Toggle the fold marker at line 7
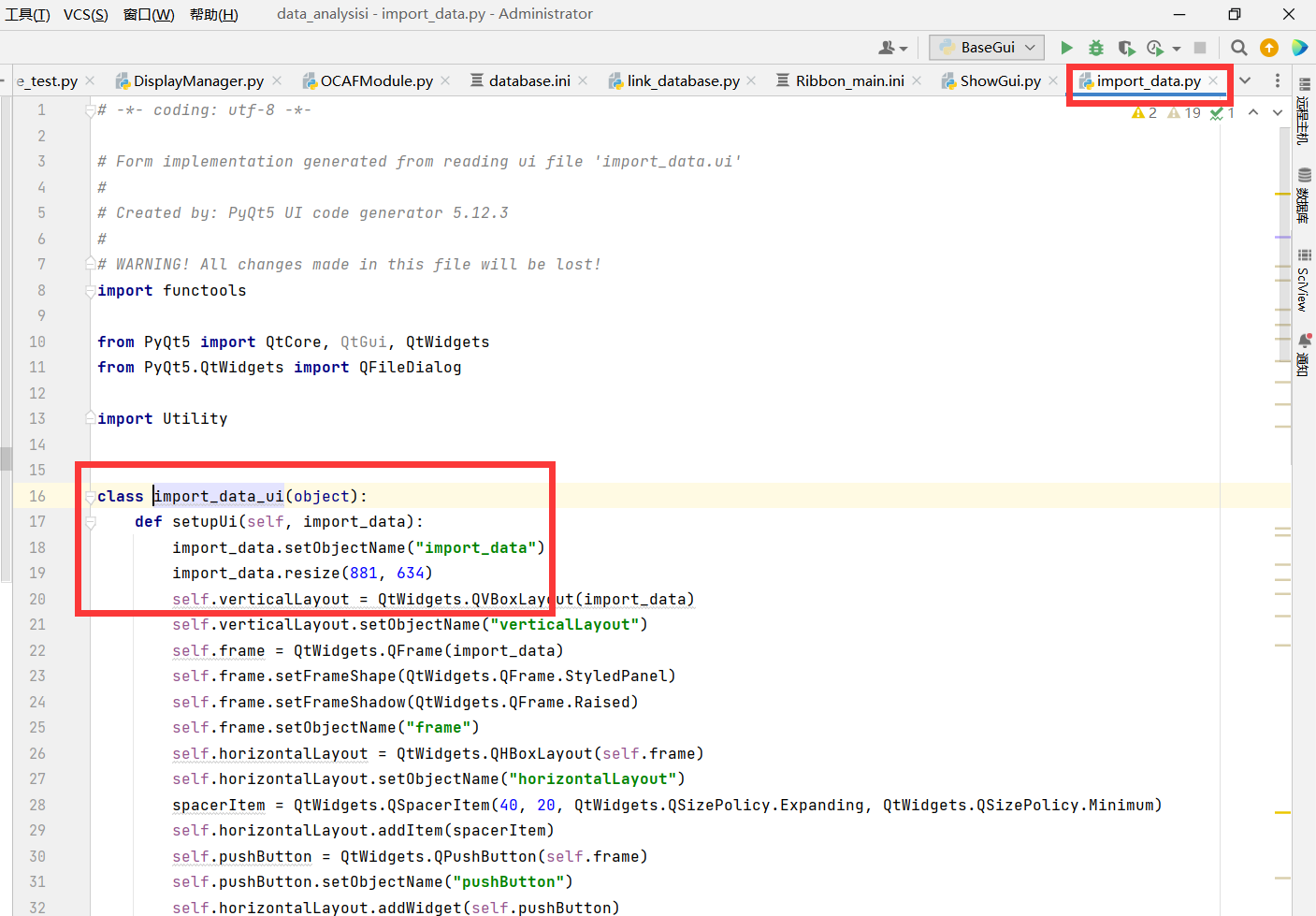This screenshot has width=1316, height=916. tap(90, 264)
